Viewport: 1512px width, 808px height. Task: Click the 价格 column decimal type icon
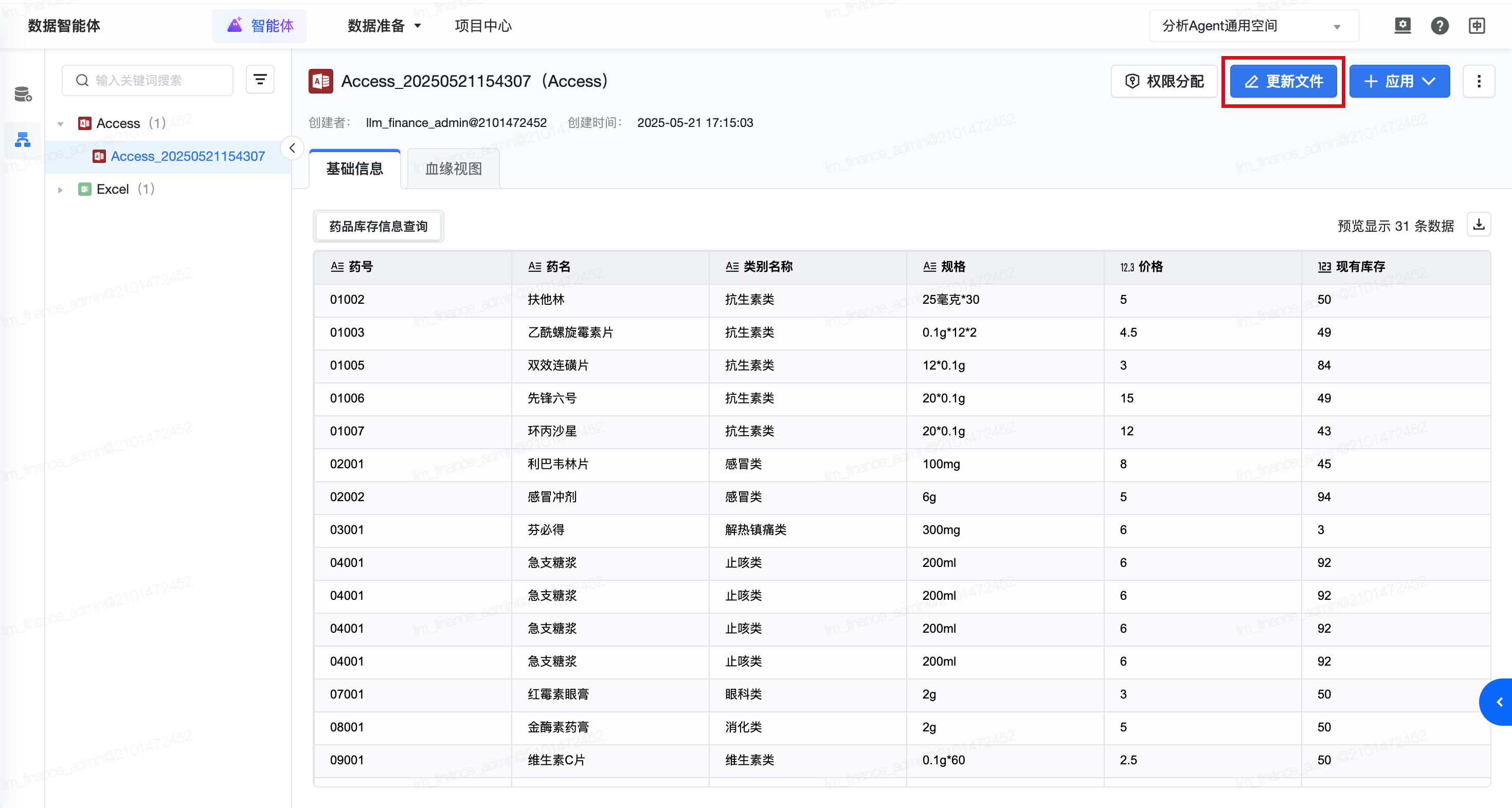[x=1127, y=267]
